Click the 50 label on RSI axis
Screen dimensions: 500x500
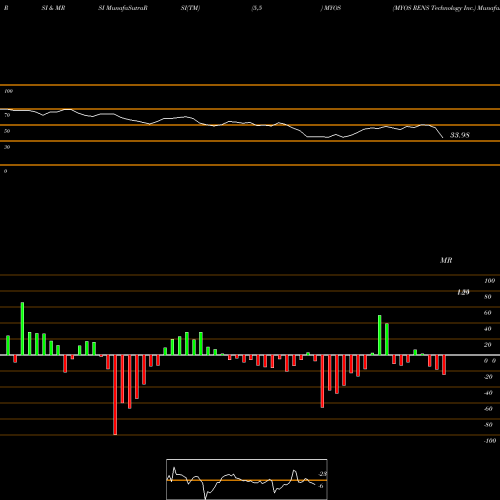(x=7, y=131)
